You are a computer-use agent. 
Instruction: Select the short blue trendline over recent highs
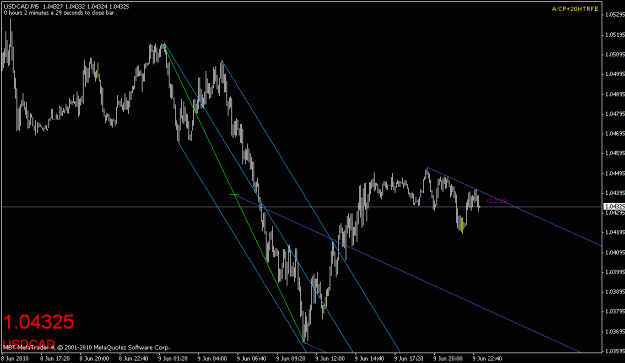(514, 206)
